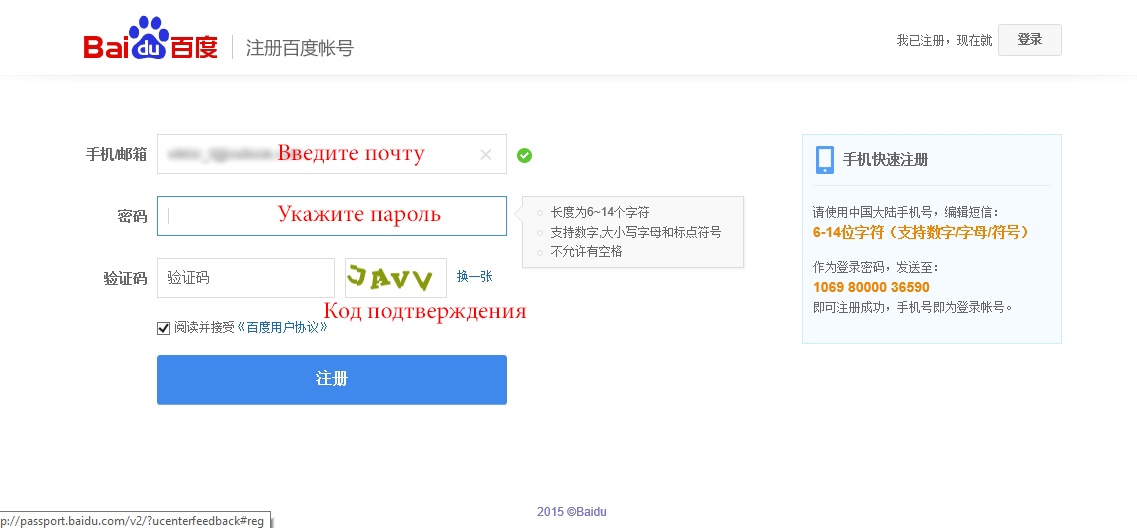This screenshot has width=1137, height=528.
Task: Click the 即可注册成功 text line
Action: (913, 307)
